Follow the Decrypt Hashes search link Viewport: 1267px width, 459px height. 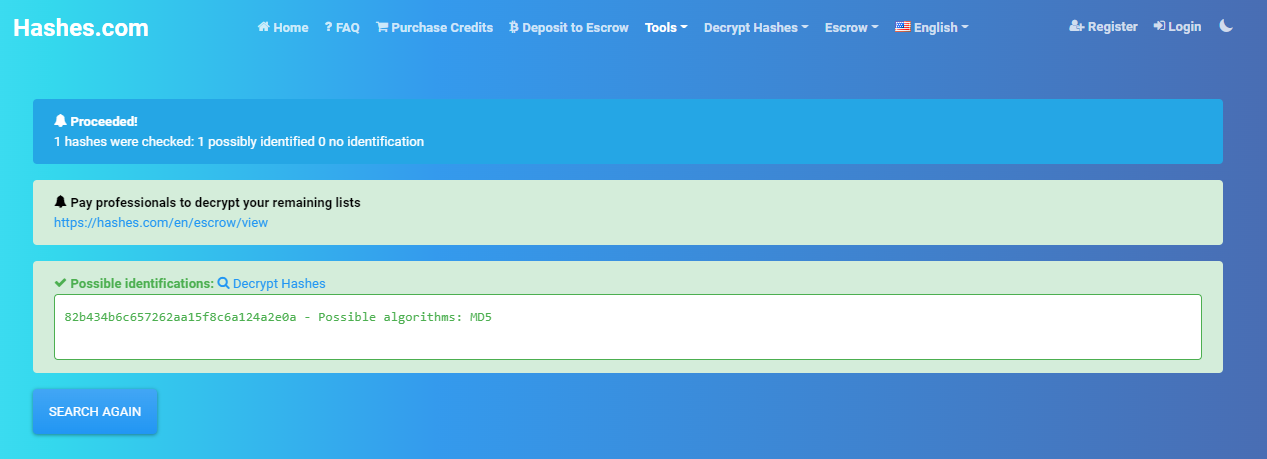(x=271, y=283)
